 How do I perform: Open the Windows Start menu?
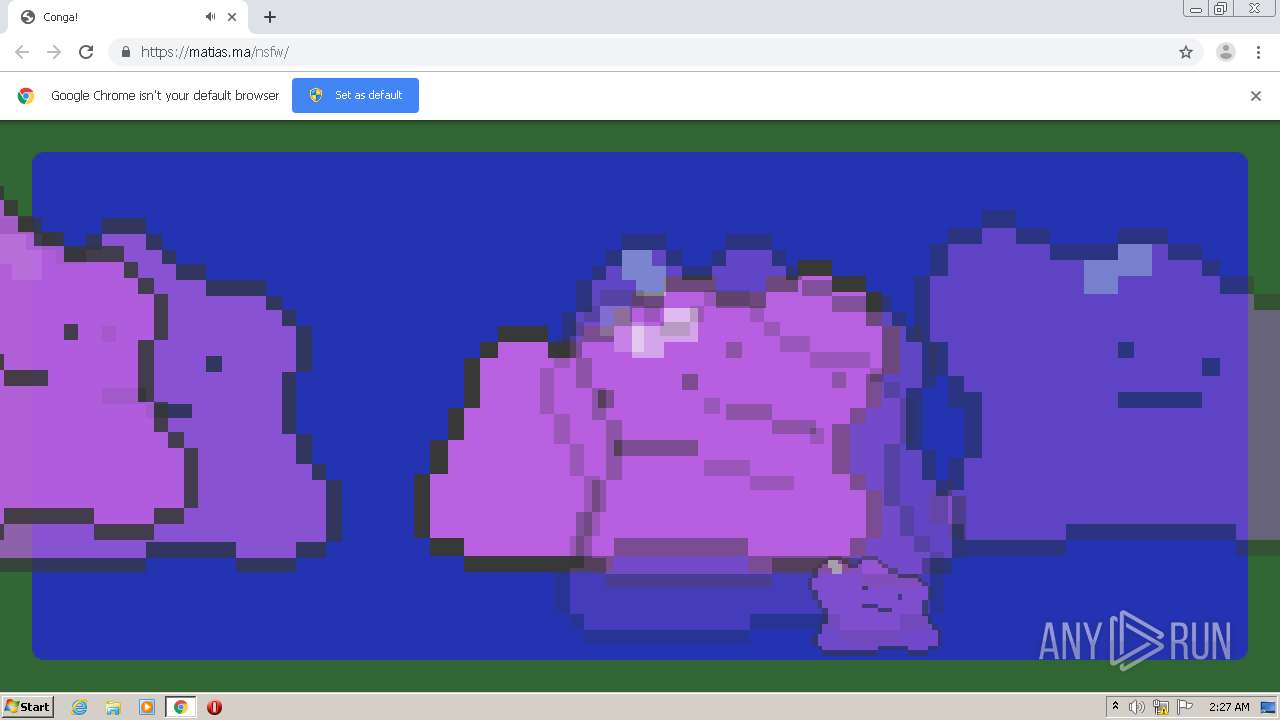pos(27,706)
